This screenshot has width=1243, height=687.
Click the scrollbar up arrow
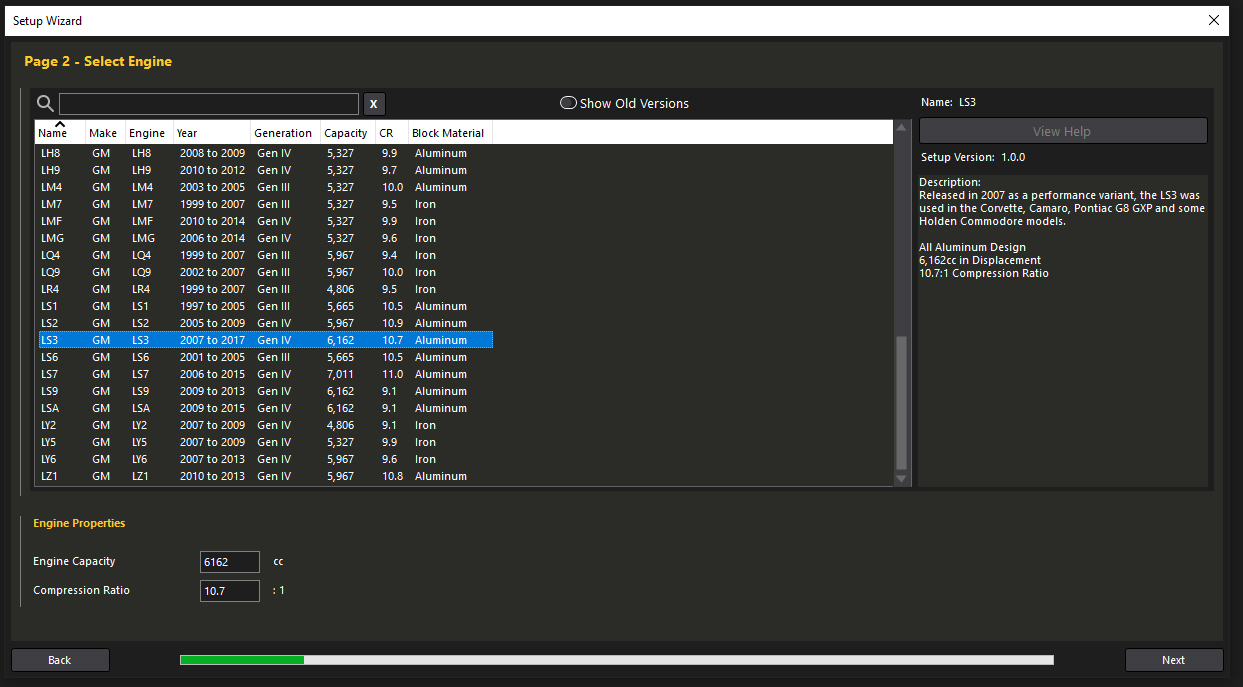click(902, 127)
